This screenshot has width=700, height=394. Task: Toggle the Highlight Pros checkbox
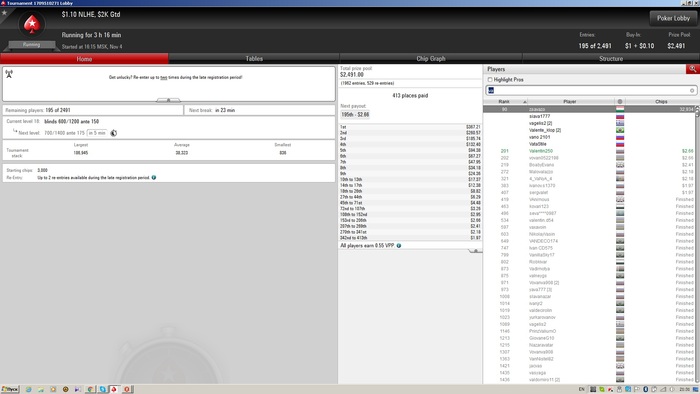pos(490,80)
